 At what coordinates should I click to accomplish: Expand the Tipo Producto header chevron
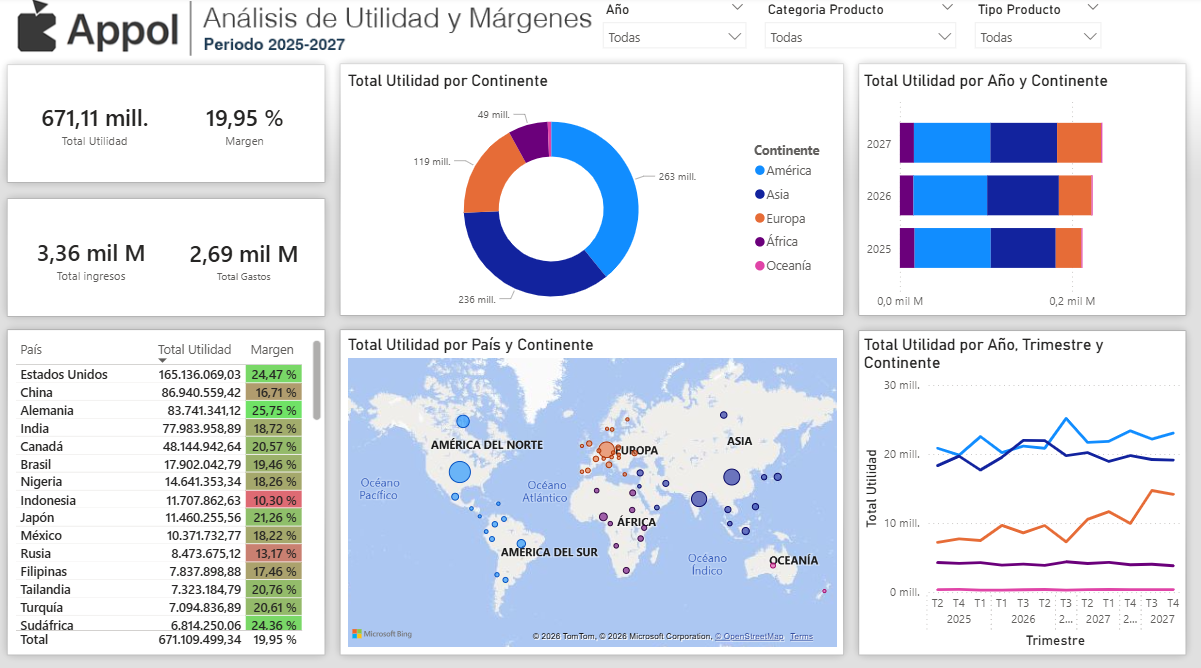[1092, 8]
